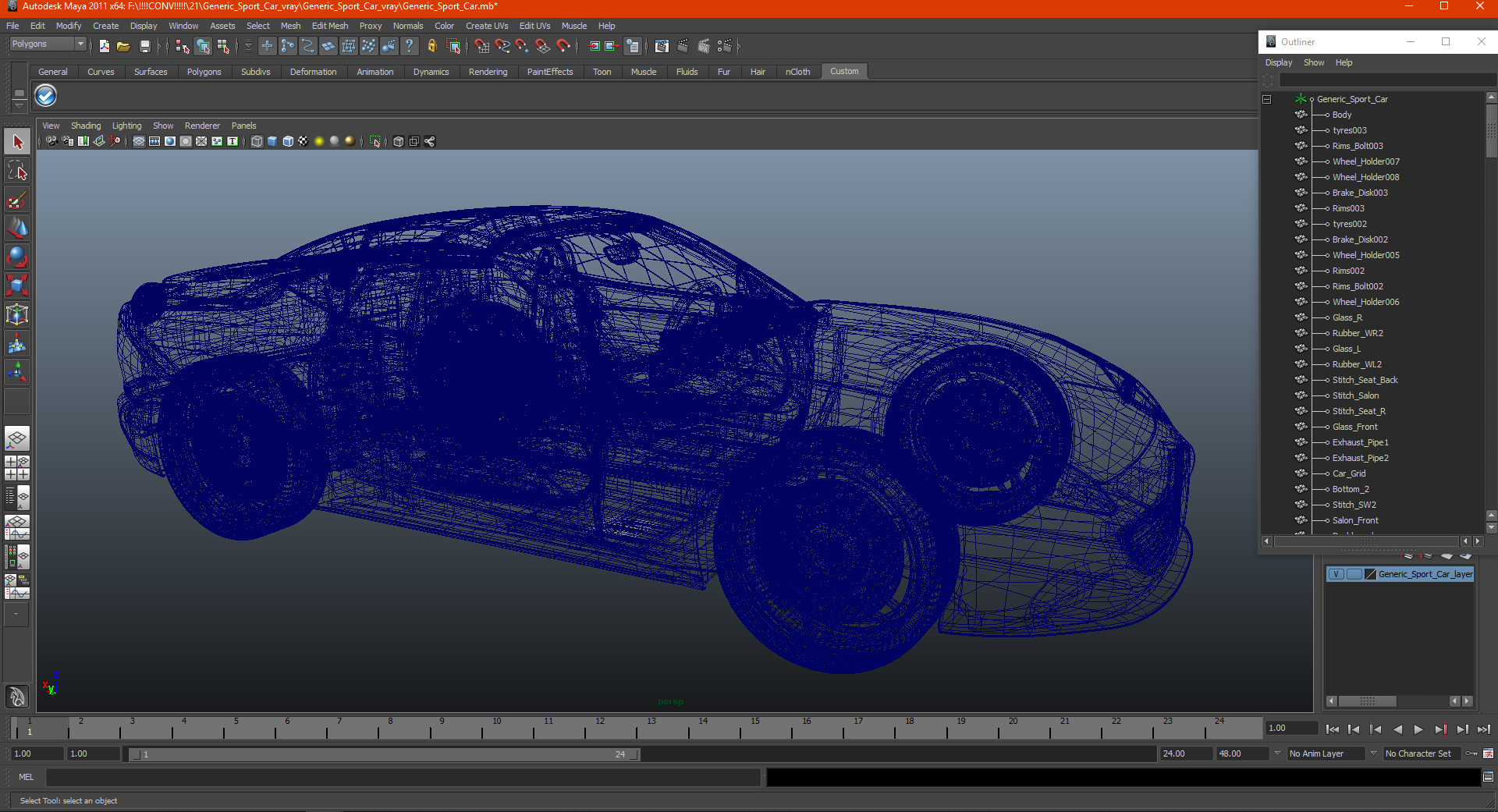
Task: Toggle the lock selection padlock icon
Action: click(431, 47)
